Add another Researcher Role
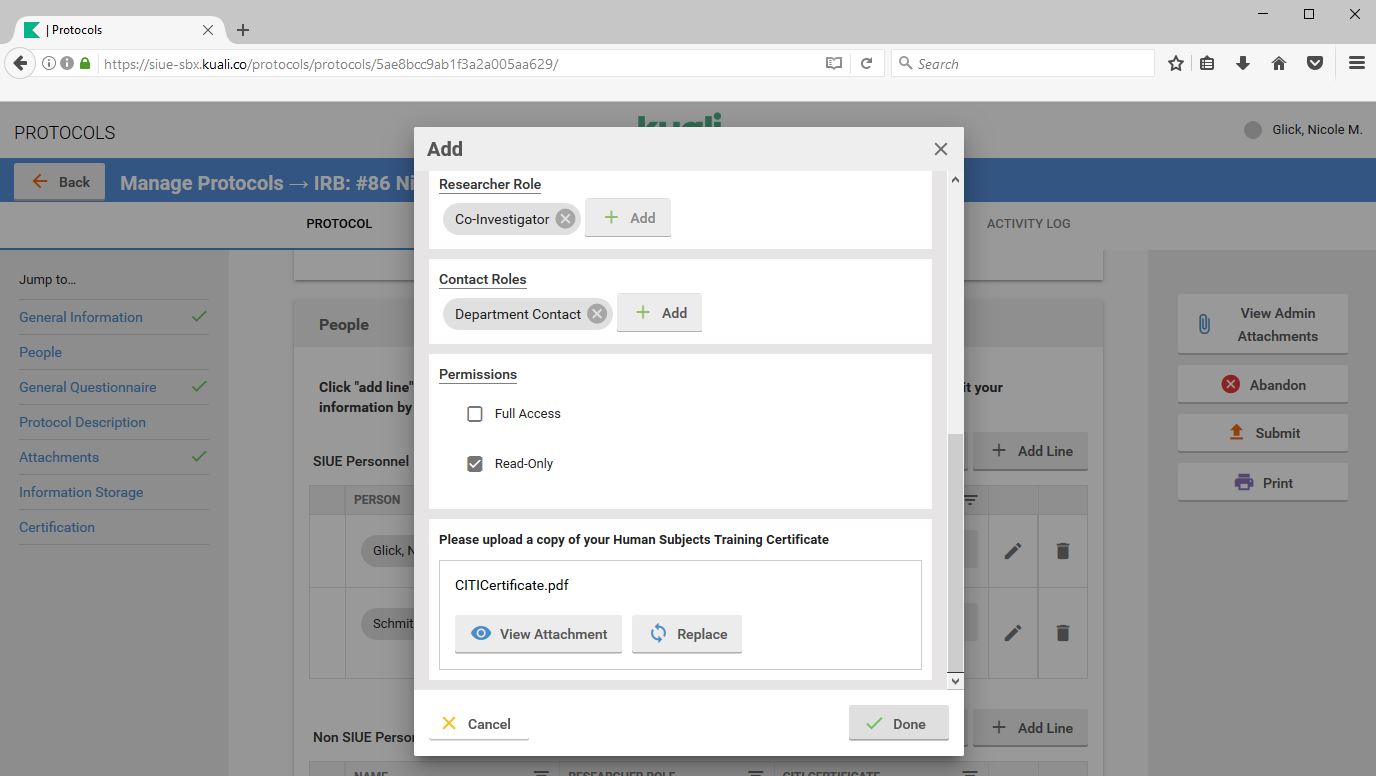1376x776 pixels. point(628,218)
